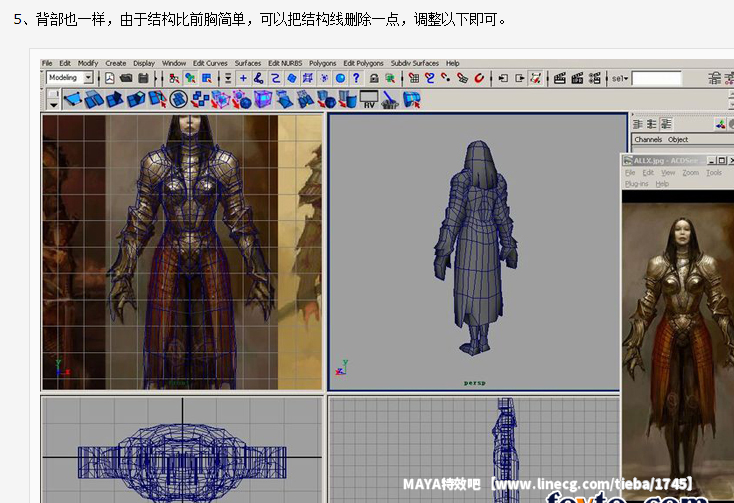
Task: Click the quick selection name input field
Action: click(x=656, y=79)
